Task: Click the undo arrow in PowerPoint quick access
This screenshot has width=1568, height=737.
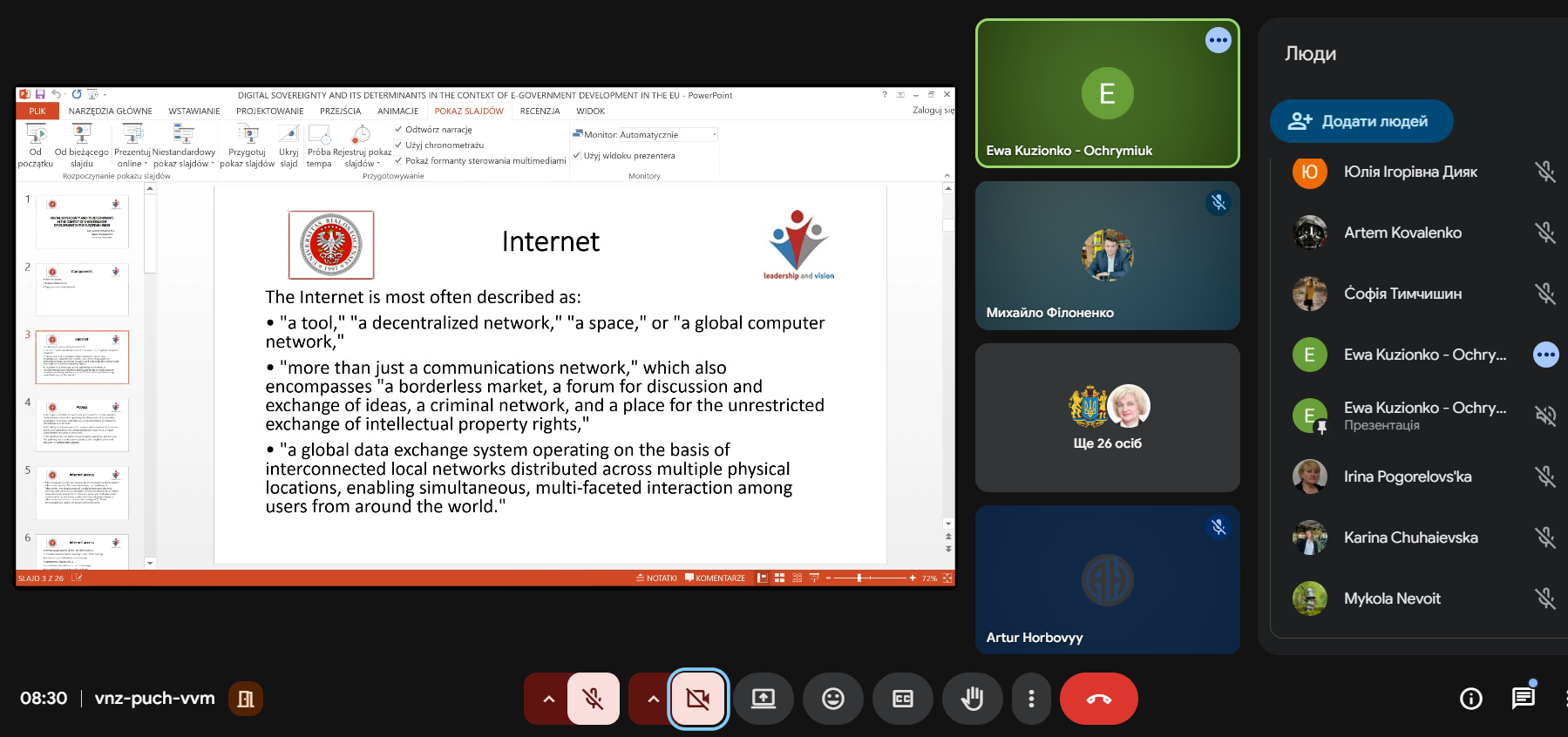Action: coord(56,94)
